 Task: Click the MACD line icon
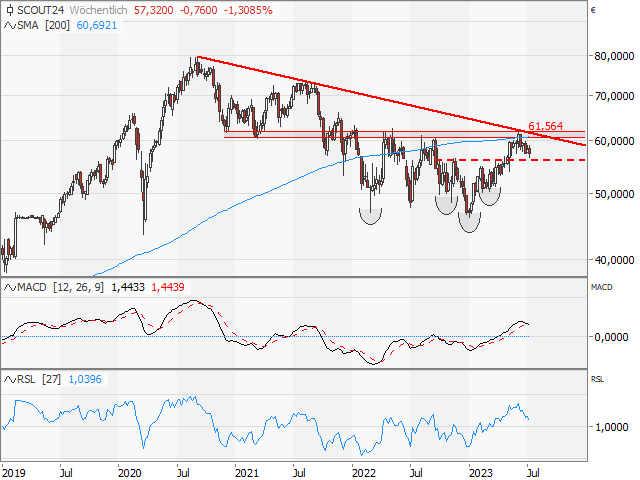[10, 287]
